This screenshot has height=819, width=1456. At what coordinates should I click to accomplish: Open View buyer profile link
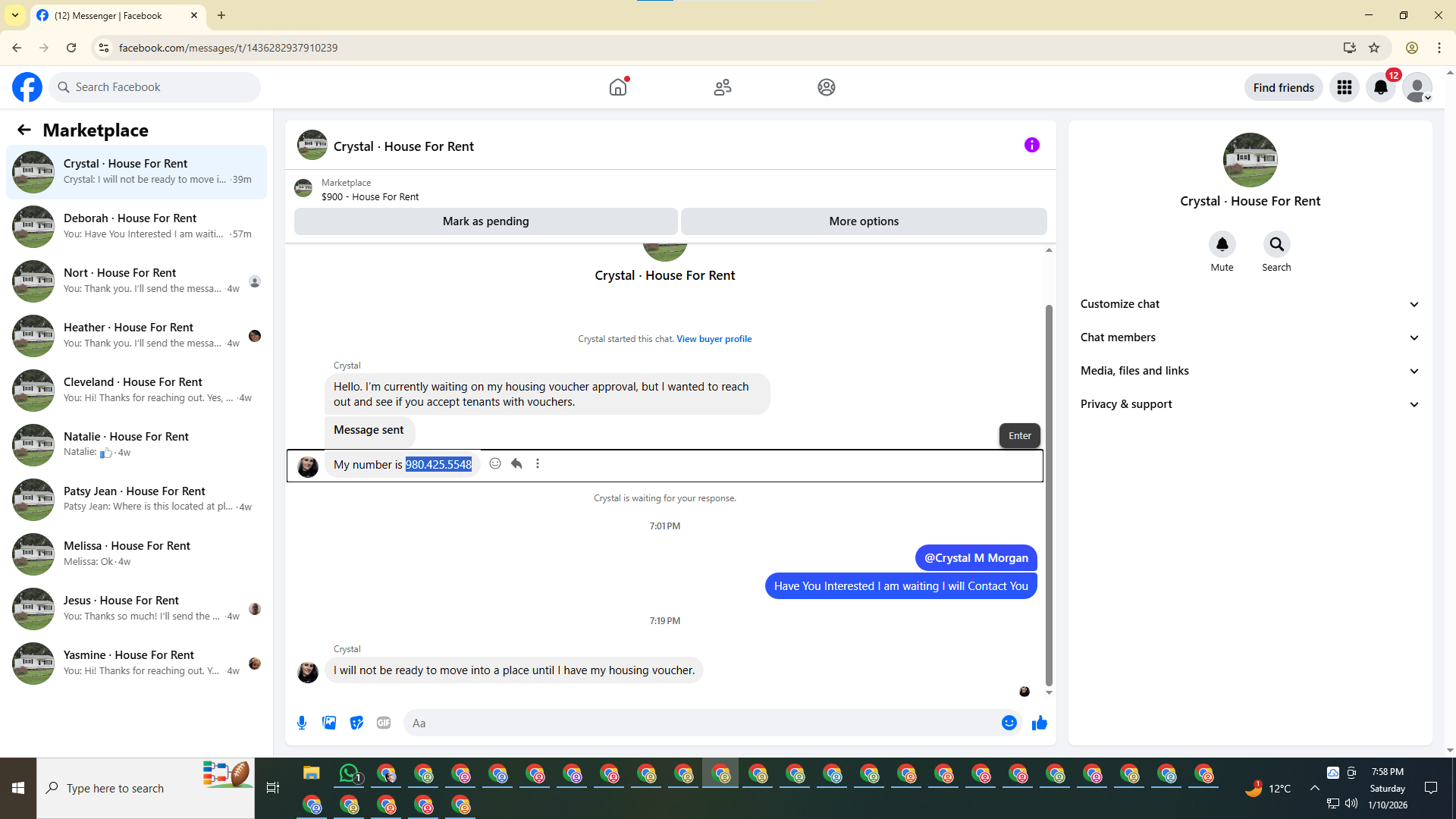[x=714, y=339]
